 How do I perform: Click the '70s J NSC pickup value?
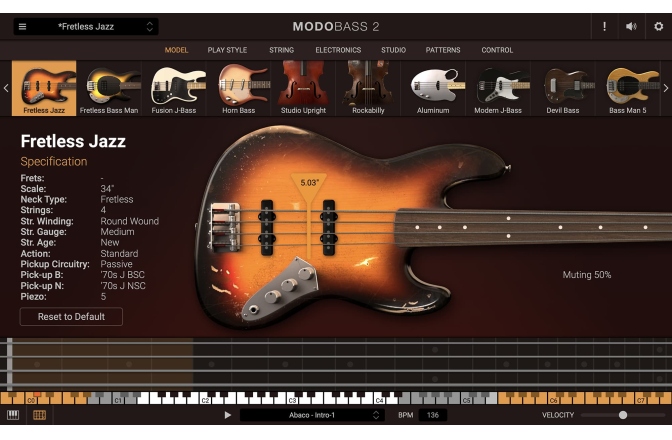(x=123, y=286)
